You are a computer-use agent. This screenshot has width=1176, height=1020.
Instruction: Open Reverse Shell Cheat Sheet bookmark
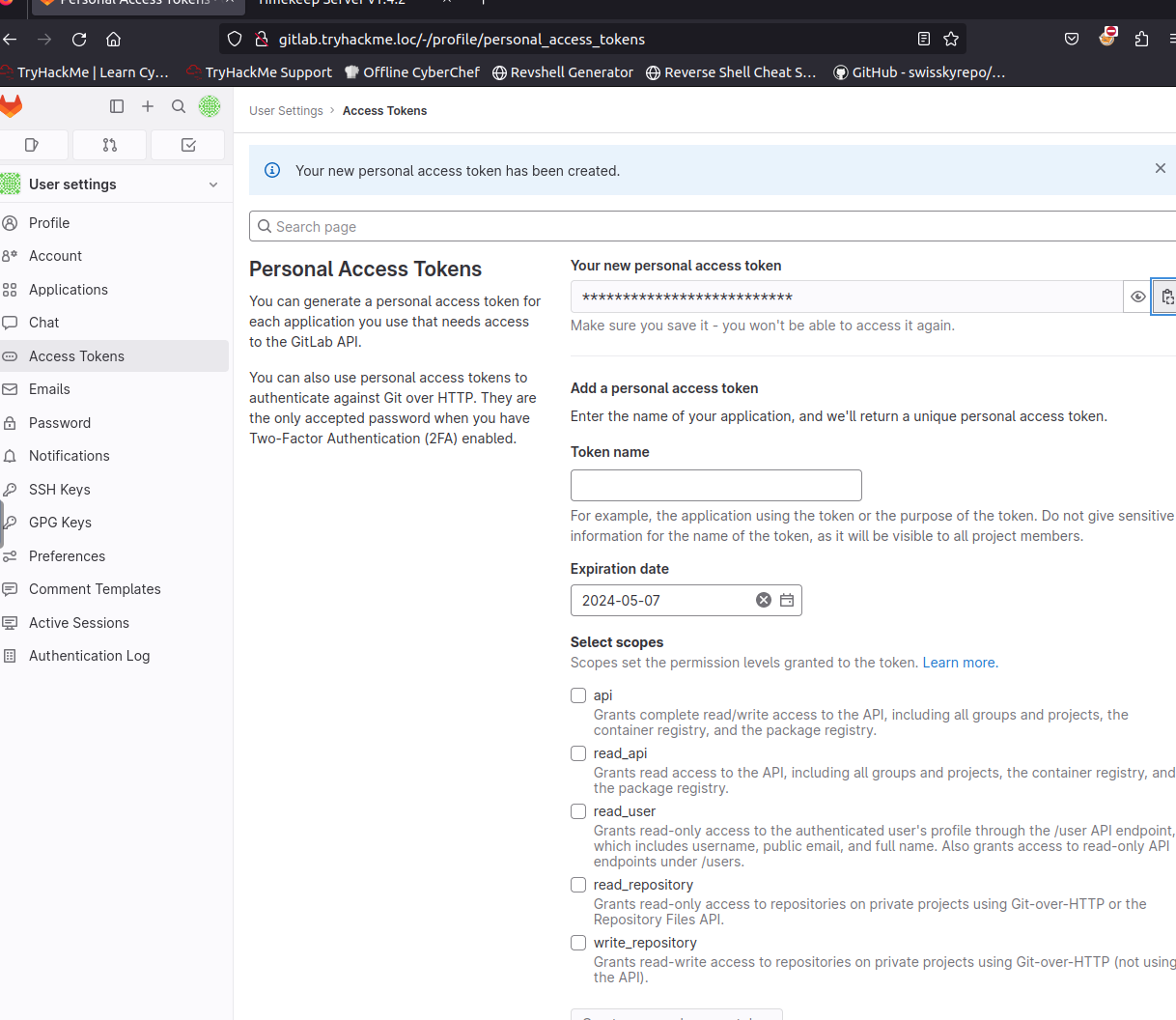click(731, 72)
